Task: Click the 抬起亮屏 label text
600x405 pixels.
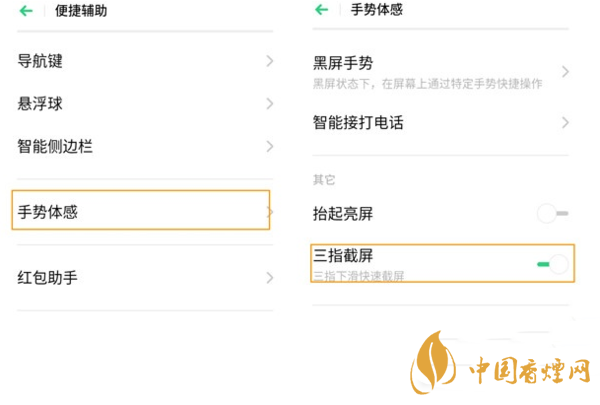Action: coord(343,213)
